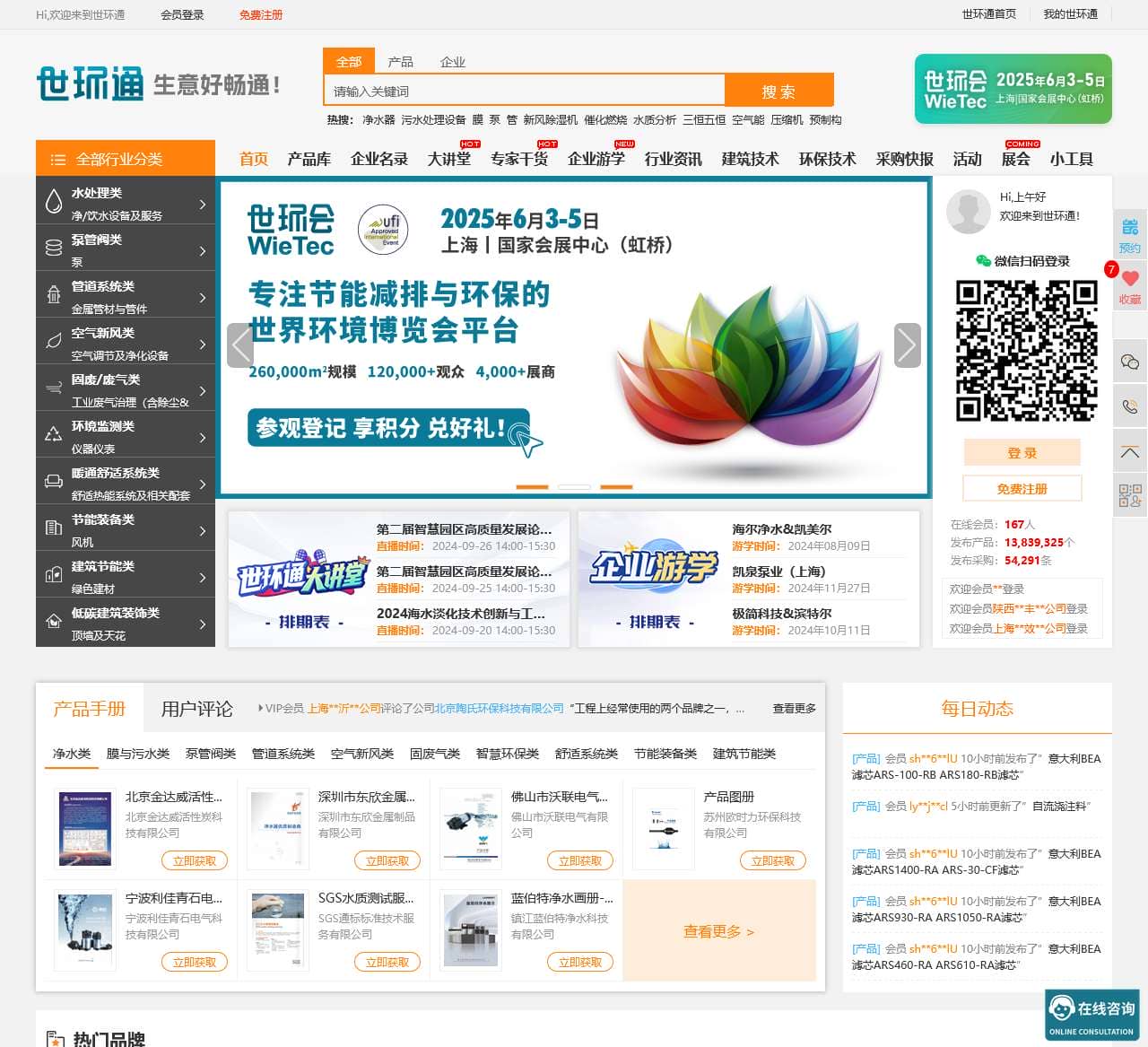Select the 产品 search scope tab
The image size is (1148, 1047).
pyautogui.click(x=400, y=62)
